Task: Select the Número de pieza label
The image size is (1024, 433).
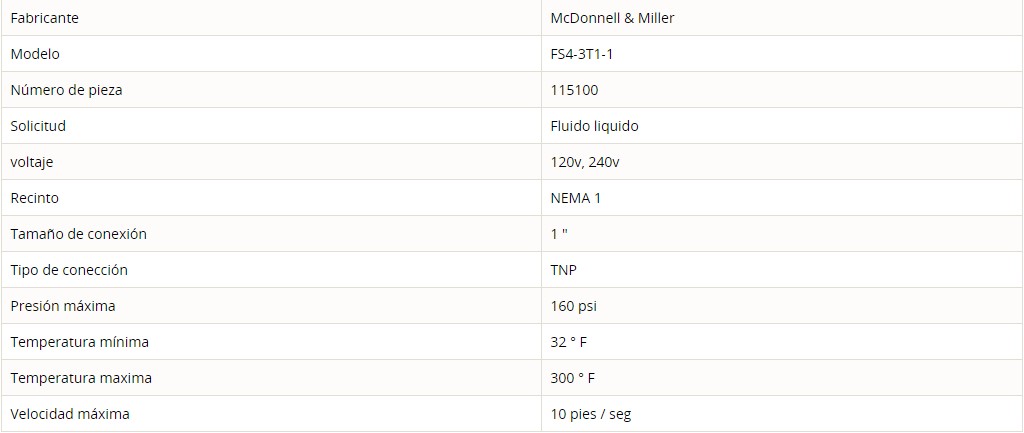Action: [66, 90]
